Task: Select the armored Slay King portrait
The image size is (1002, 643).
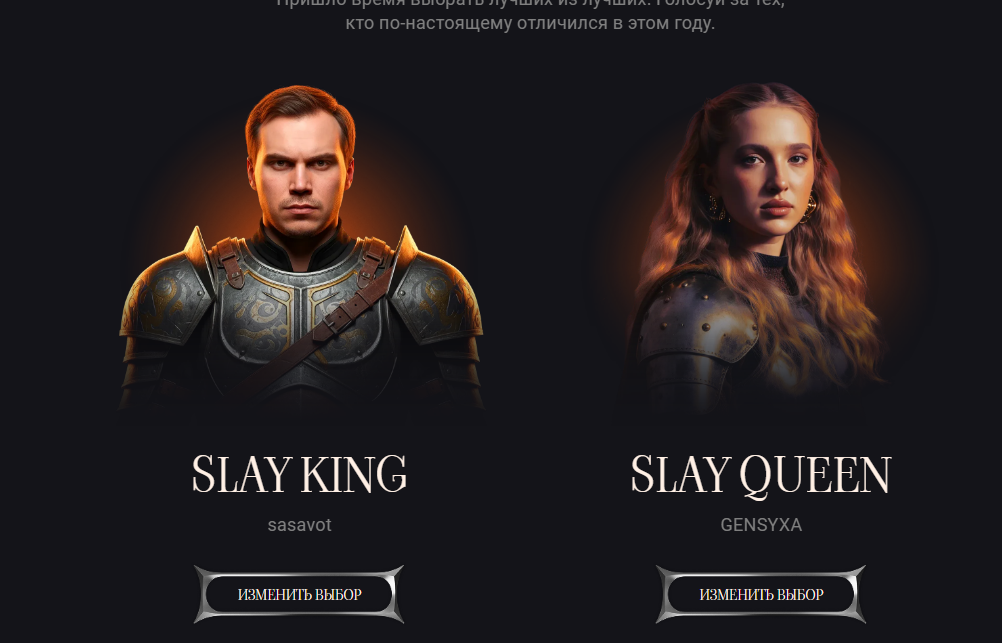Action: pos(300,249)
